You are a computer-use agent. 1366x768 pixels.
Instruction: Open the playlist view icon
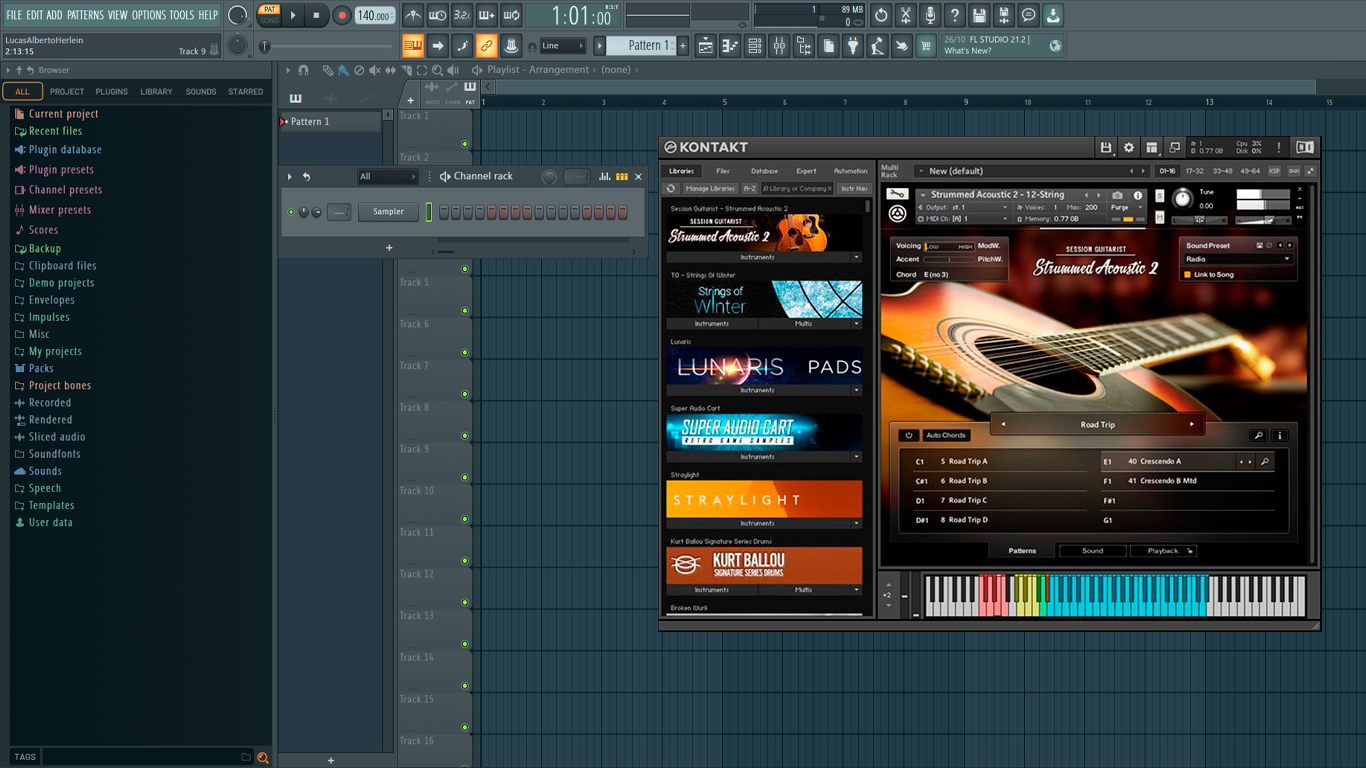pos(705,45)
